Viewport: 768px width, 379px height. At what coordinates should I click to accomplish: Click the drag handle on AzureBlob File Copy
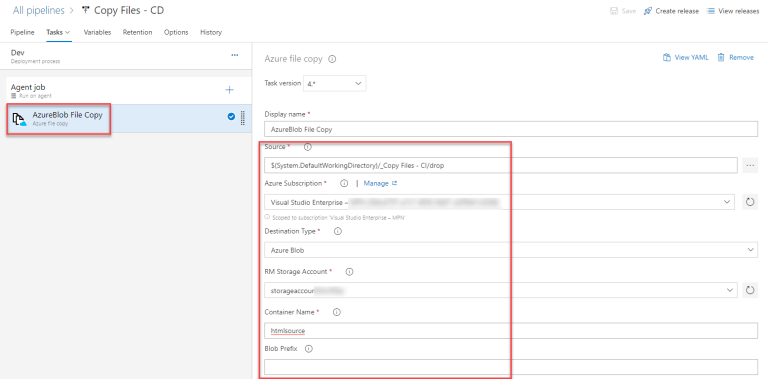click(x=242, y=118)
